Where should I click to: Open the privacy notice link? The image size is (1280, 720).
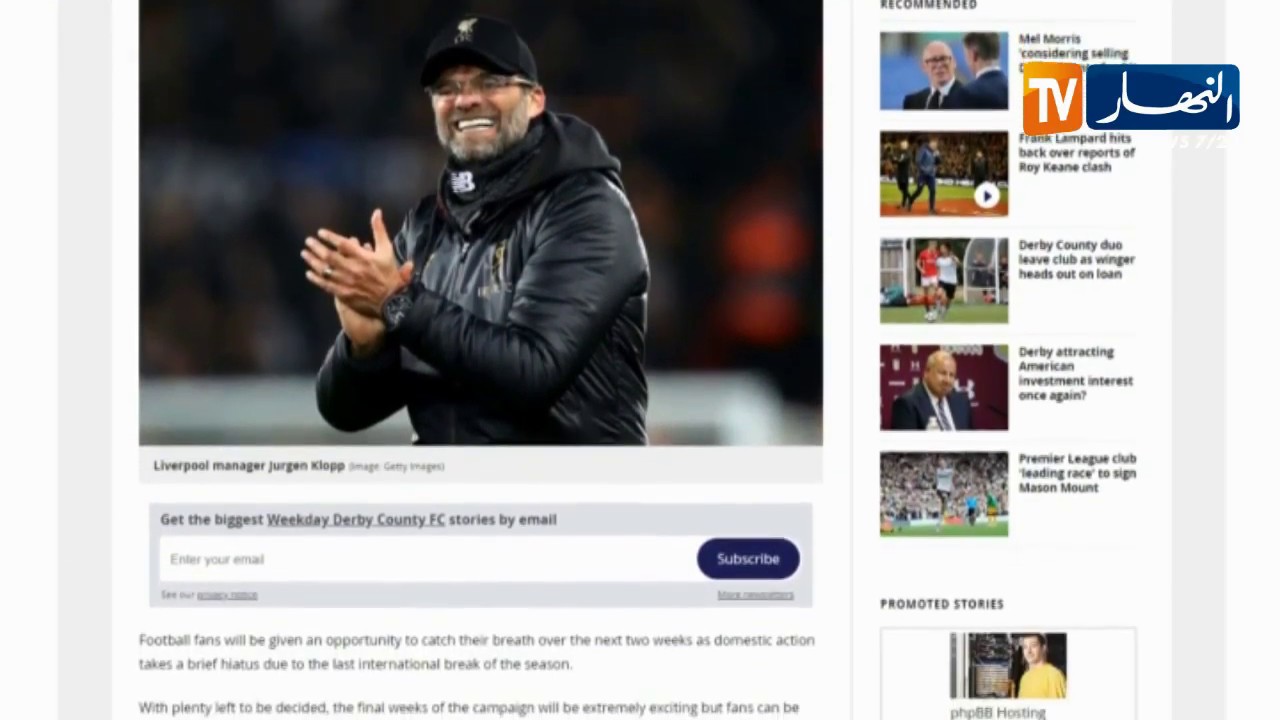coord(227,595)
